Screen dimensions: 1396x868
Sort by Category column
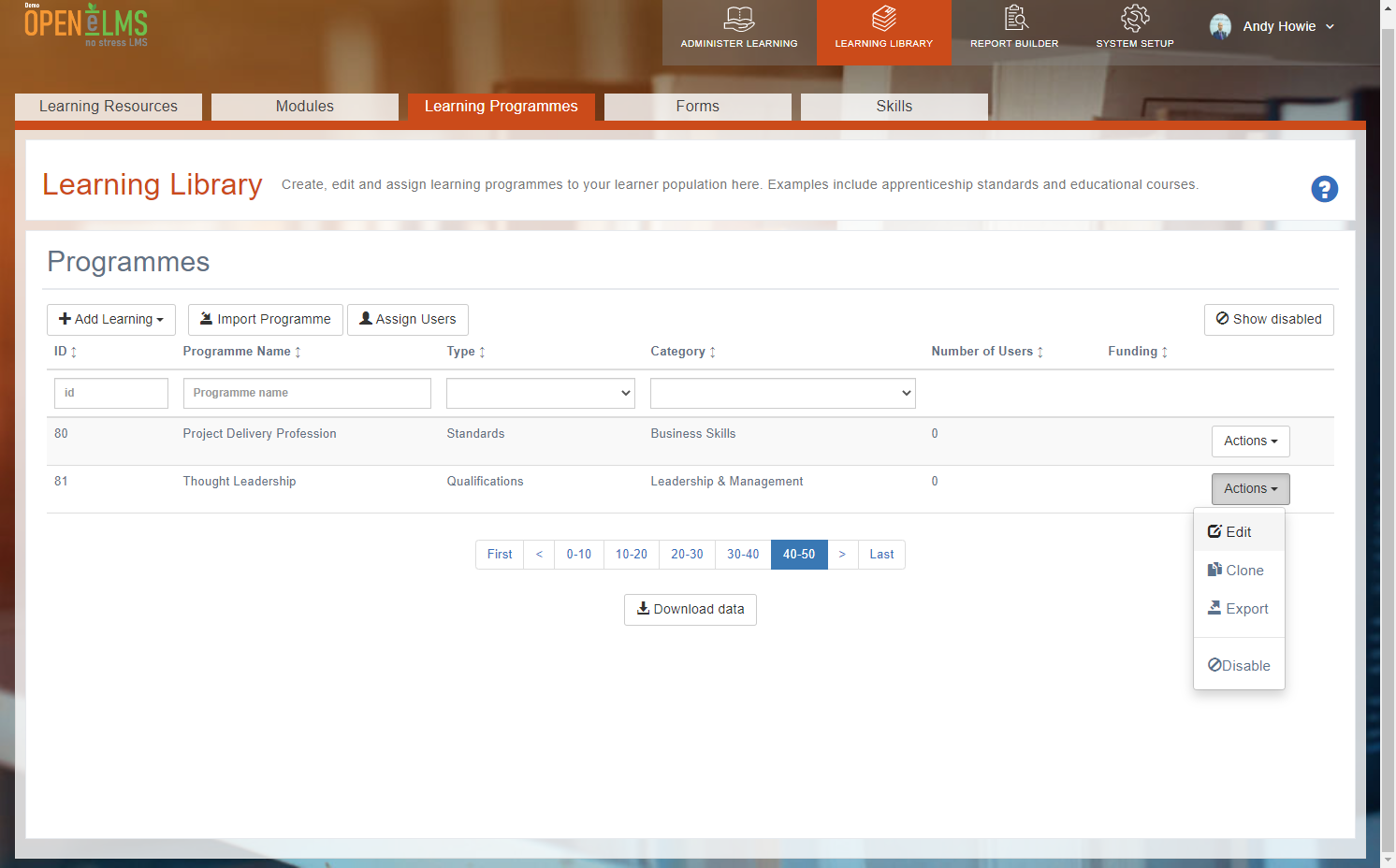683,352
